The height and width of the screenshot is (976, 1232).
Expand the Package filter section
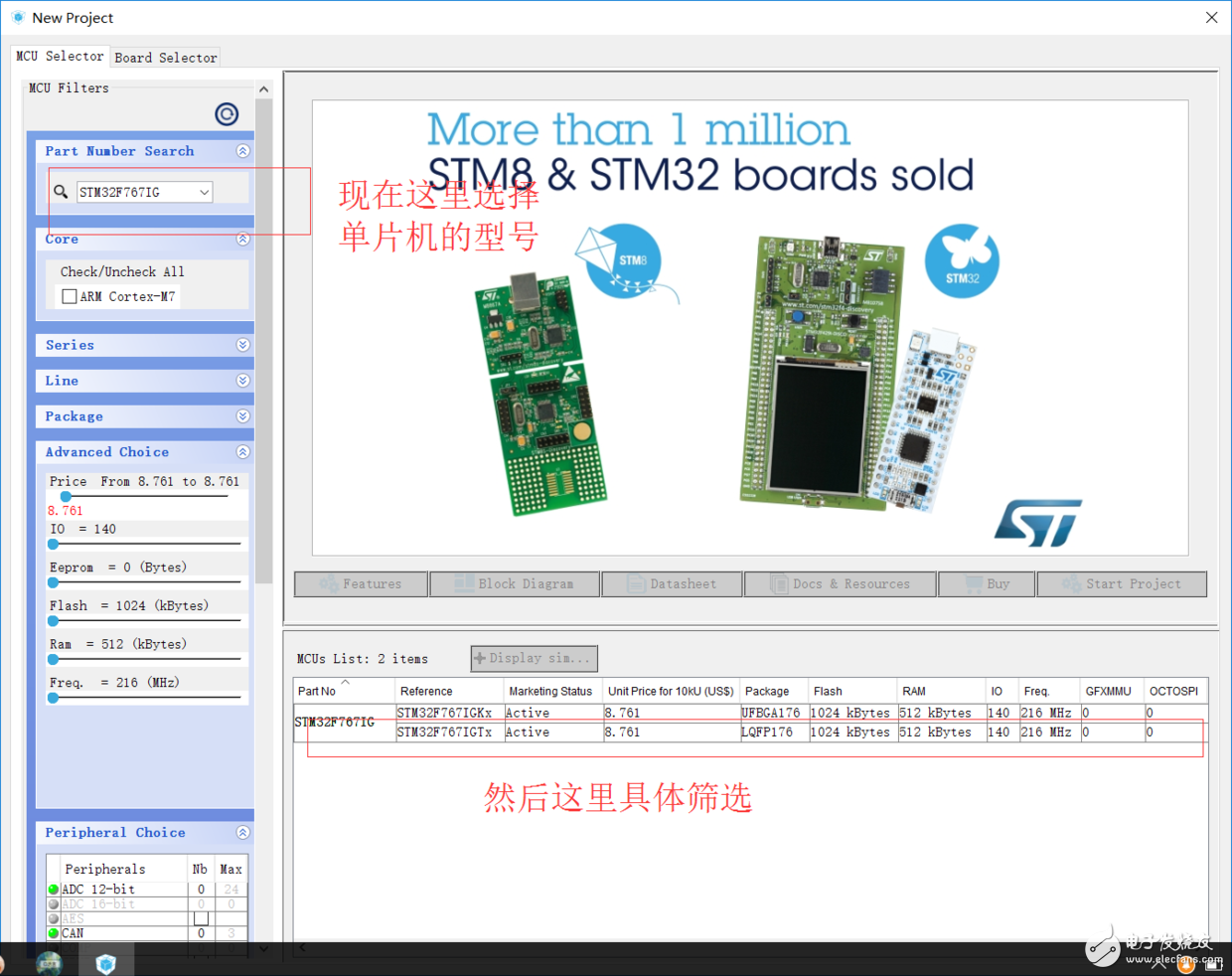tap(242, 415)
